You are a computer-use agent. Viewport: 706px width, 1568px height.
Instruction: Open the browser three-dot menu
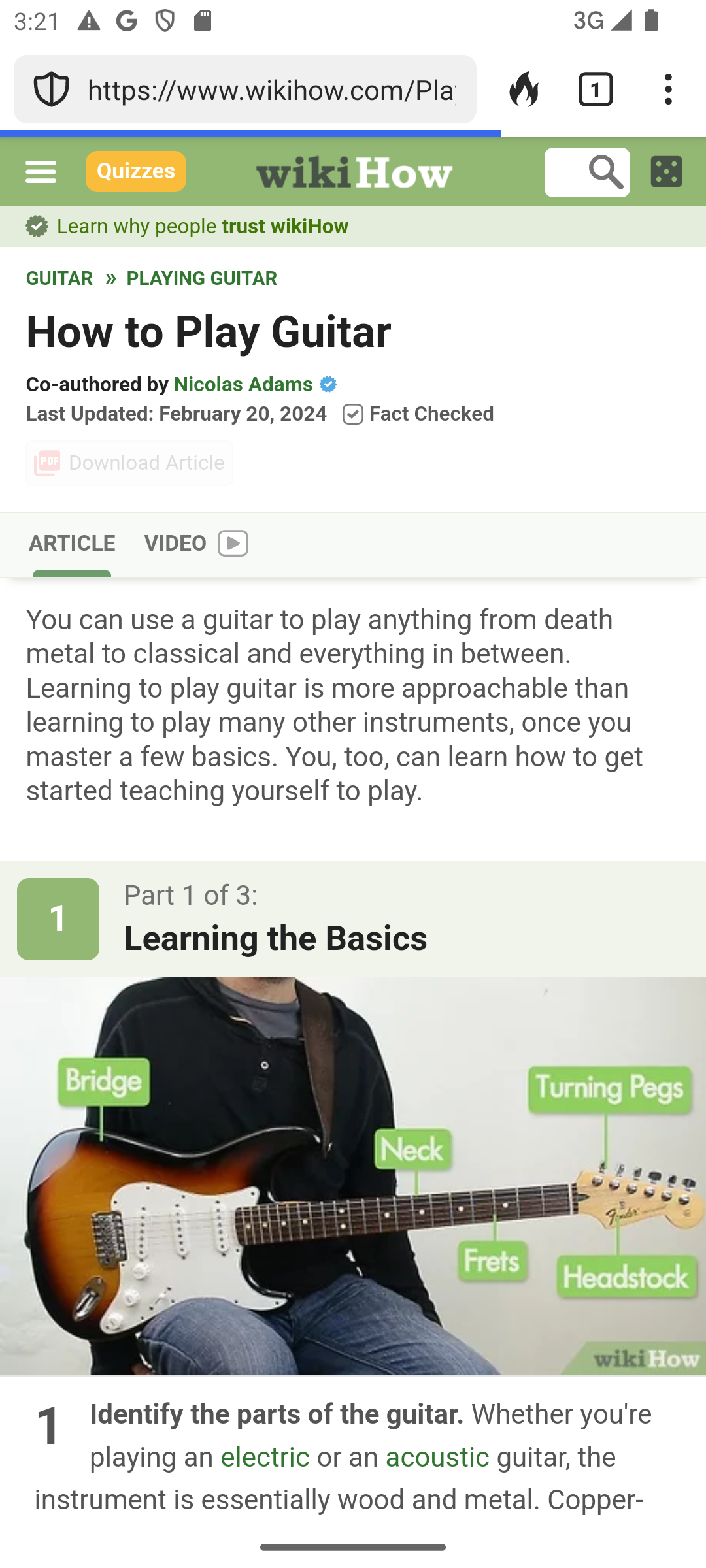(x=668, y=89)
